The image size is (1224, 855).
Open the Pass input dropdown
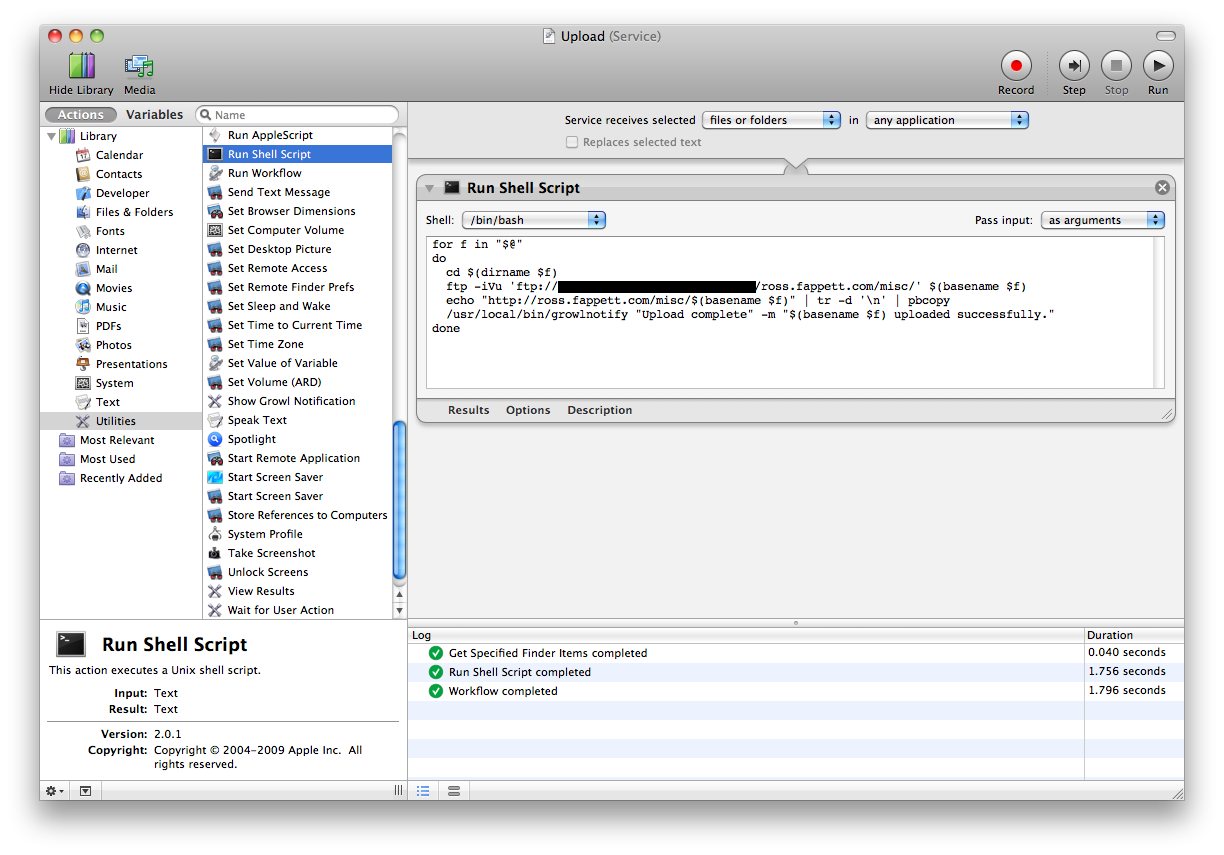[x=1102, y=220]
